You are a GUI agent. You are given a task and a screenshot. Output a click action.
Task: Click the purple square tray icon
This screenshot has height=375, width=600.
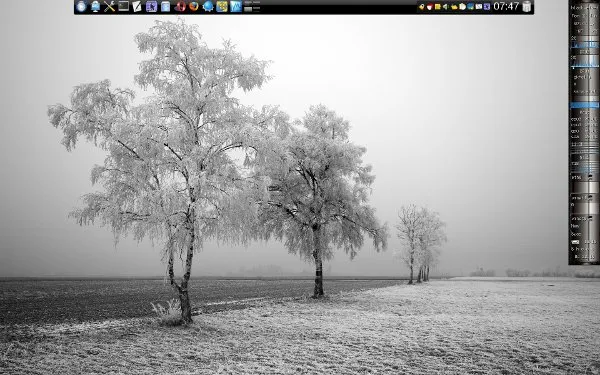pyautogui.click(x=487, y=7)
